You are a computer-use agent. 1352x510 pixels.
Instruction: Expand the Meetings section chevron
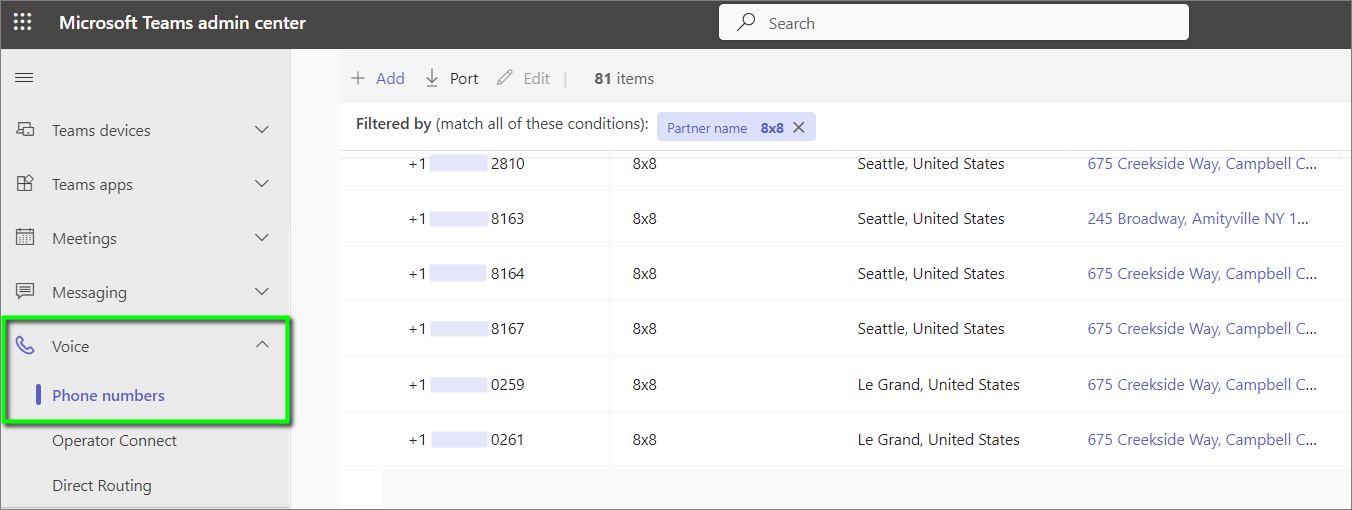[262, 238]
